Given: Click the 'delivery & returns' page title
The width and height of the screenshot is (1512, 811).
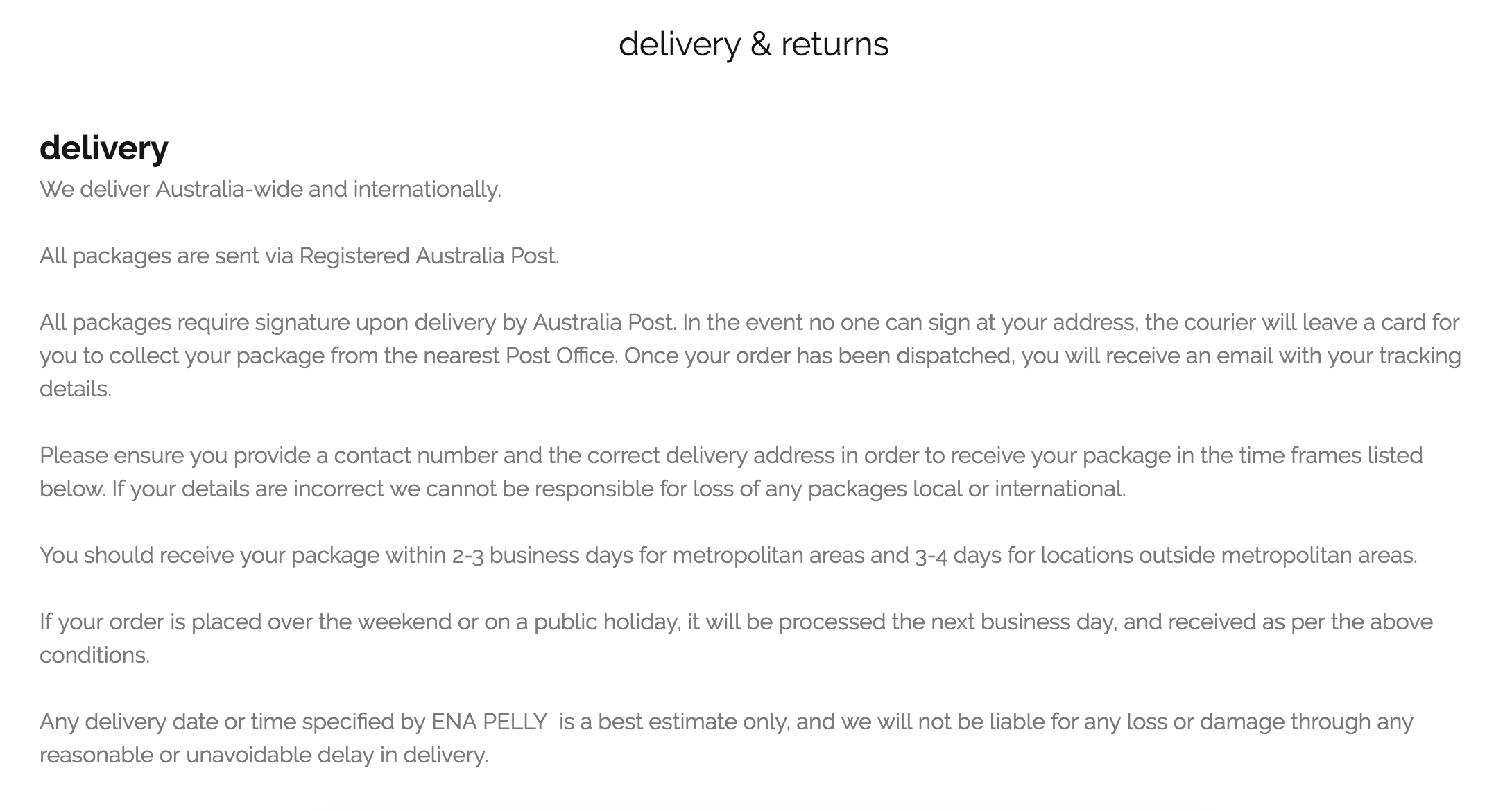Looking at the screenshot, I should coord(753,44).
